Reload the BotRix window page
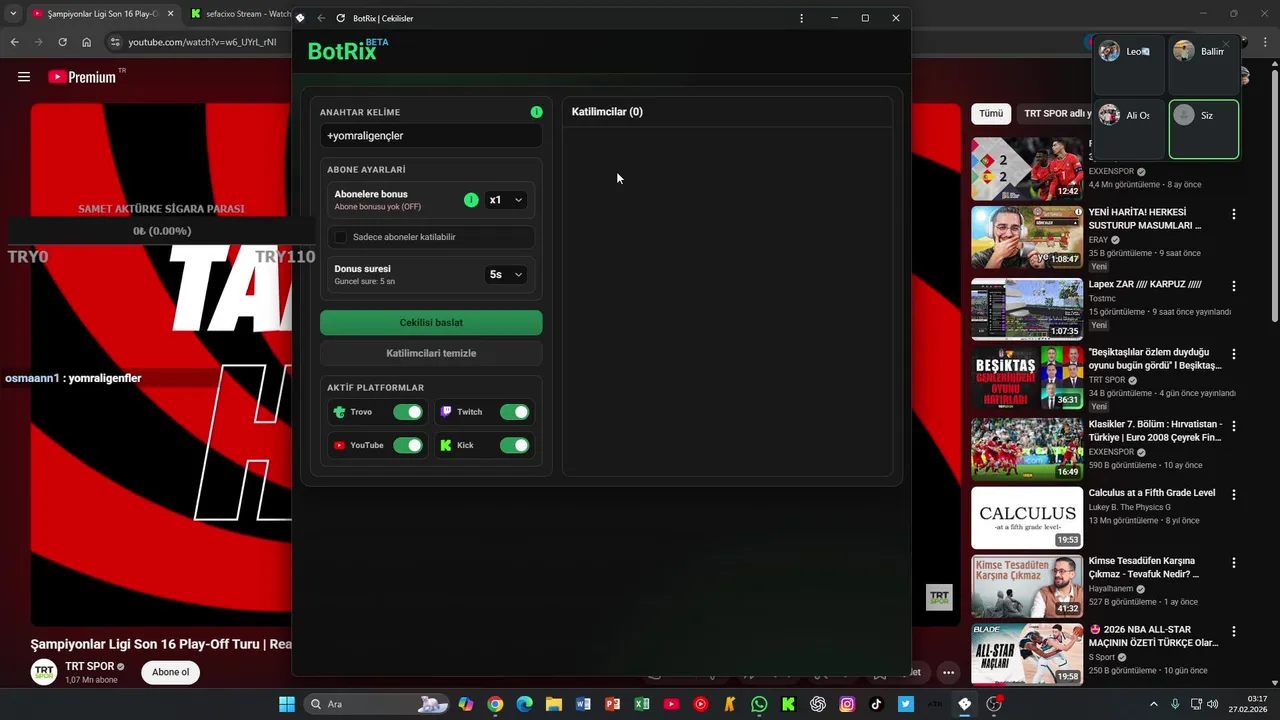1280x720 pixels. [341, 18]
